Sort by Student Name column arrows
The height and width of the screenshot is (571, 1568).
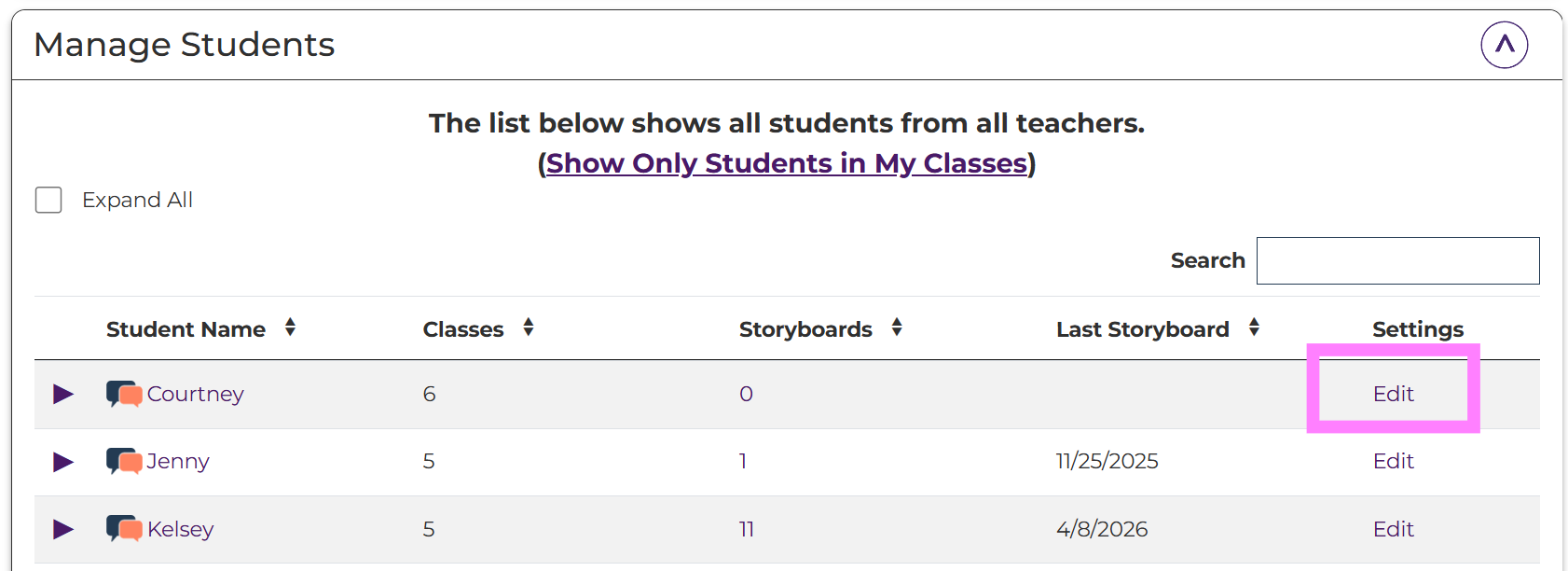291,327
